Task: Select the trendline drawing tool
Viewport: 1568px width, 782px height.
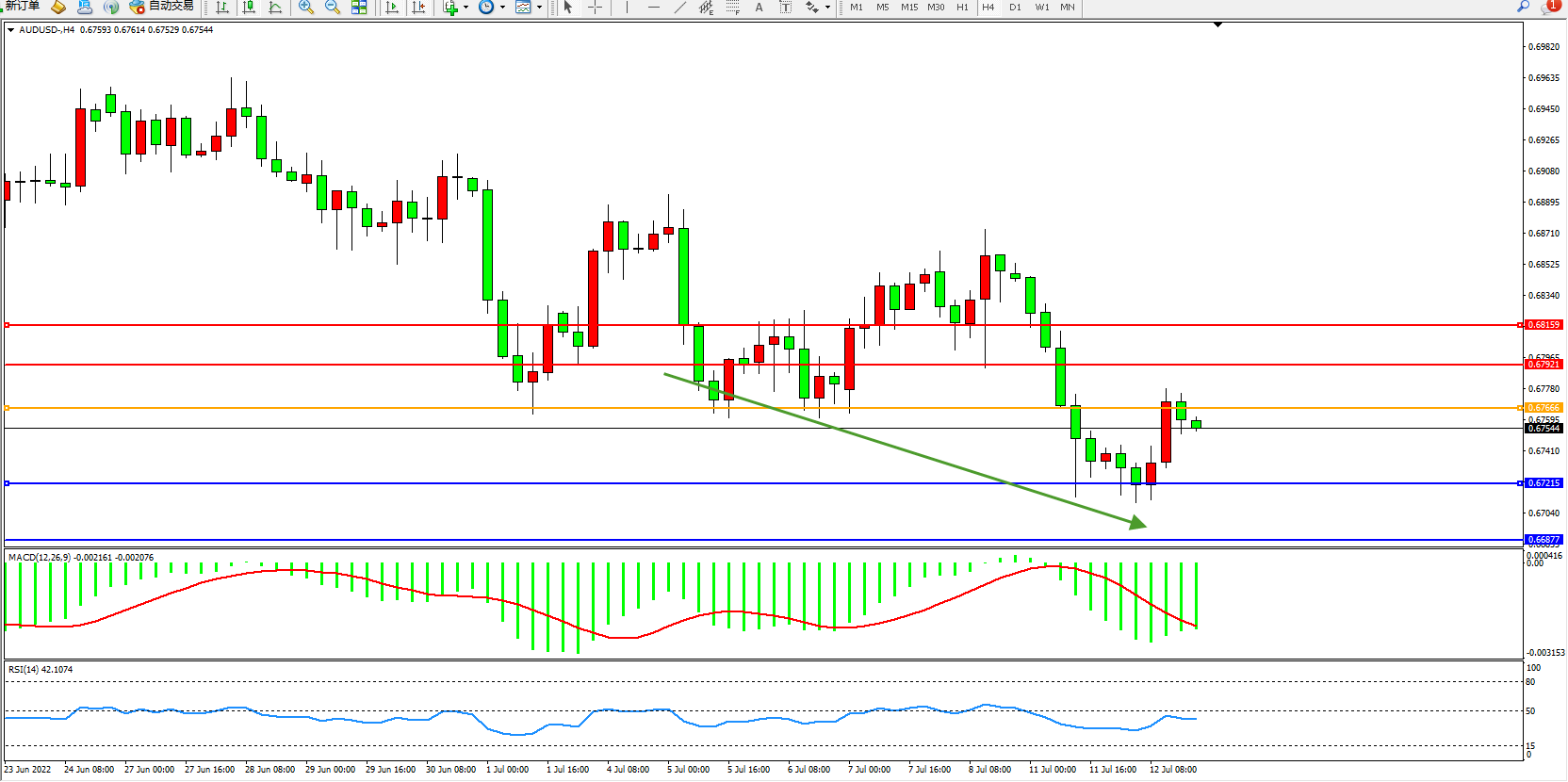Action: [679, 8]
